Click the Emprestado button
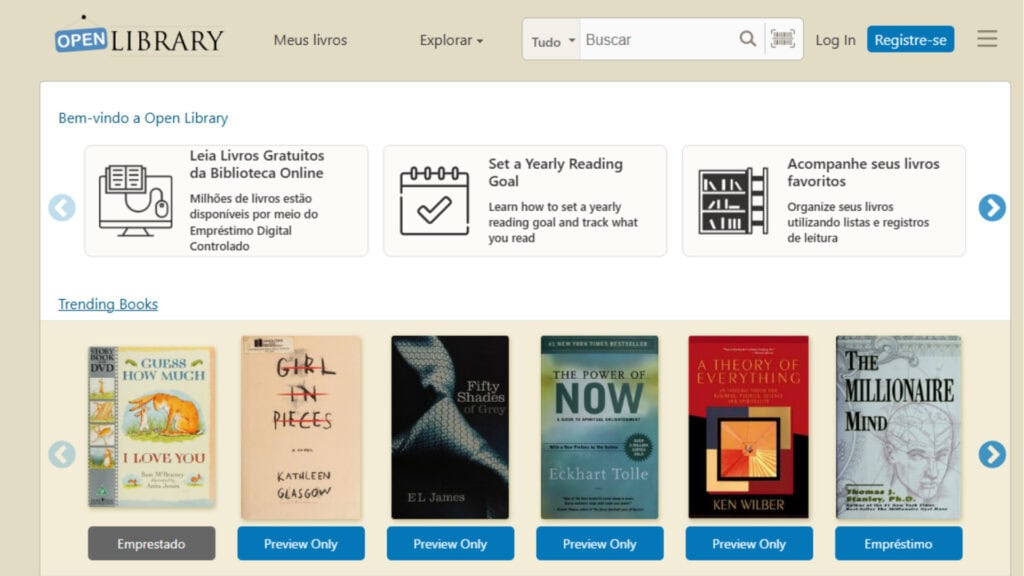 click(x=152, y=543)
